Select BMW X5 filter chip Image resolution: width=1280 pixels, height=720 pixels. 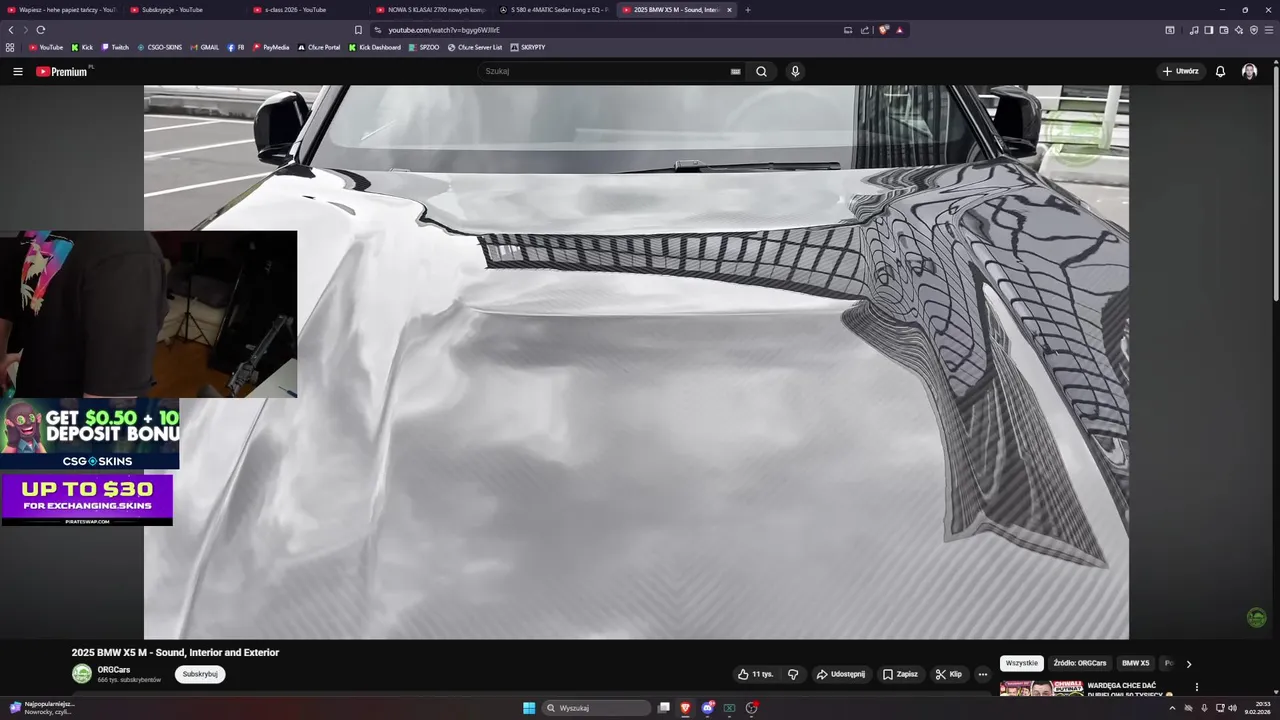point(1135,663)
